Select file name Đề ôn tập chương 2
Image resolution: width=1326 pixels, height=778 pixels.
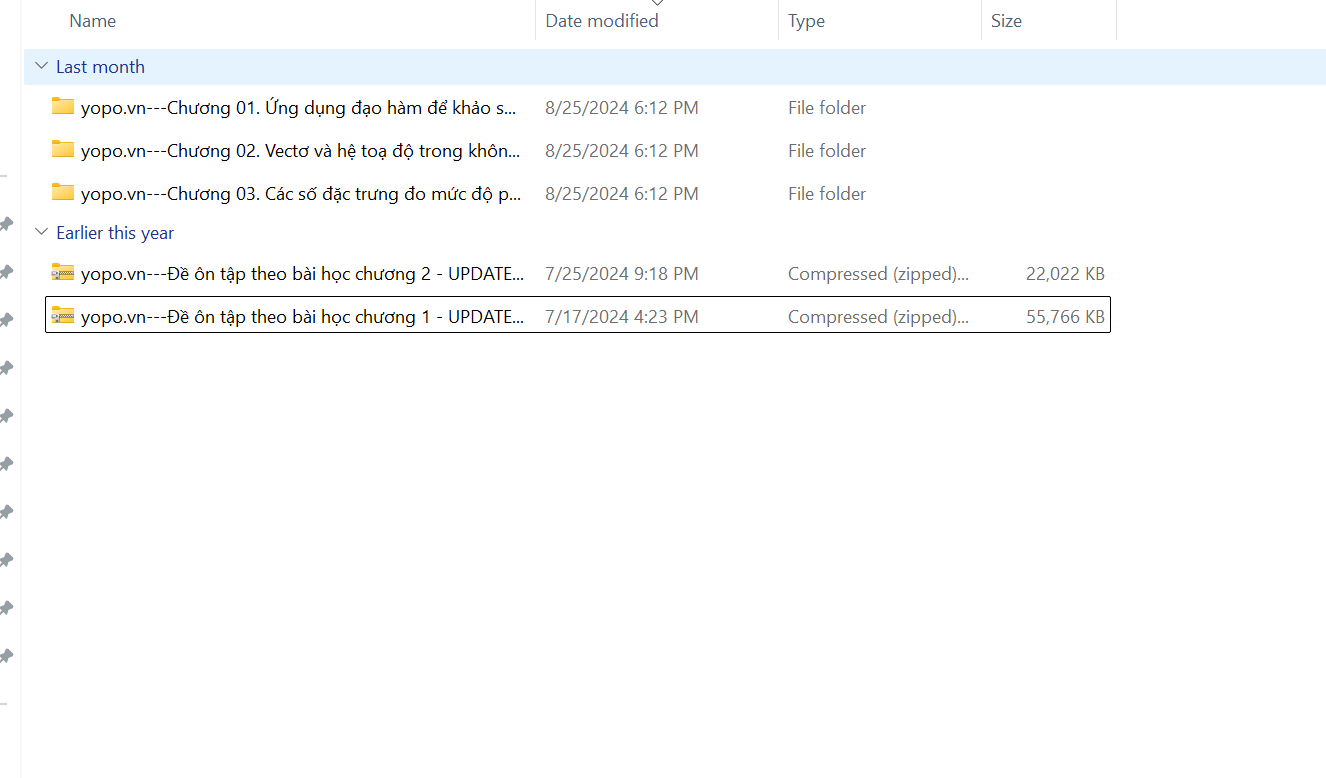click(x=303, y=274)
